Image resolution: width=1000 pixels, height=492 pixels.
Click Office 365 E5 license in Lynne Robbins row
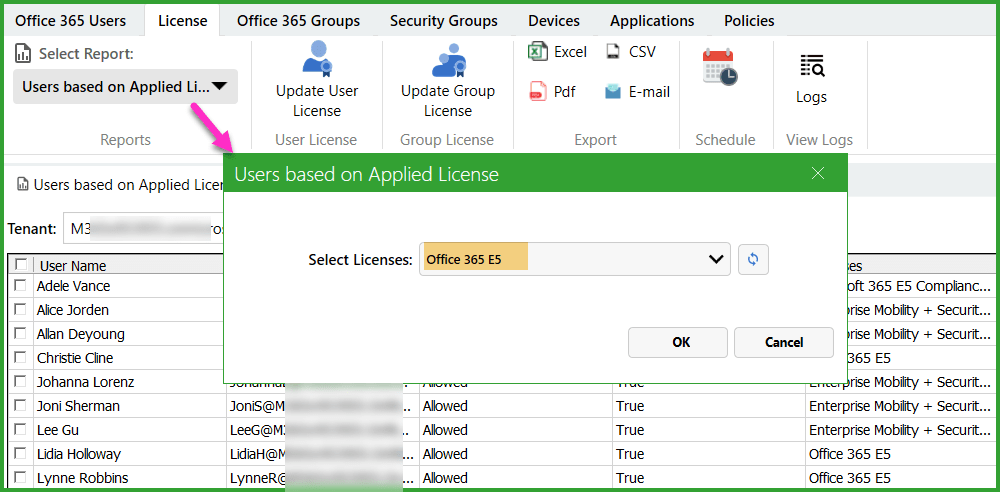coord(849,478)
